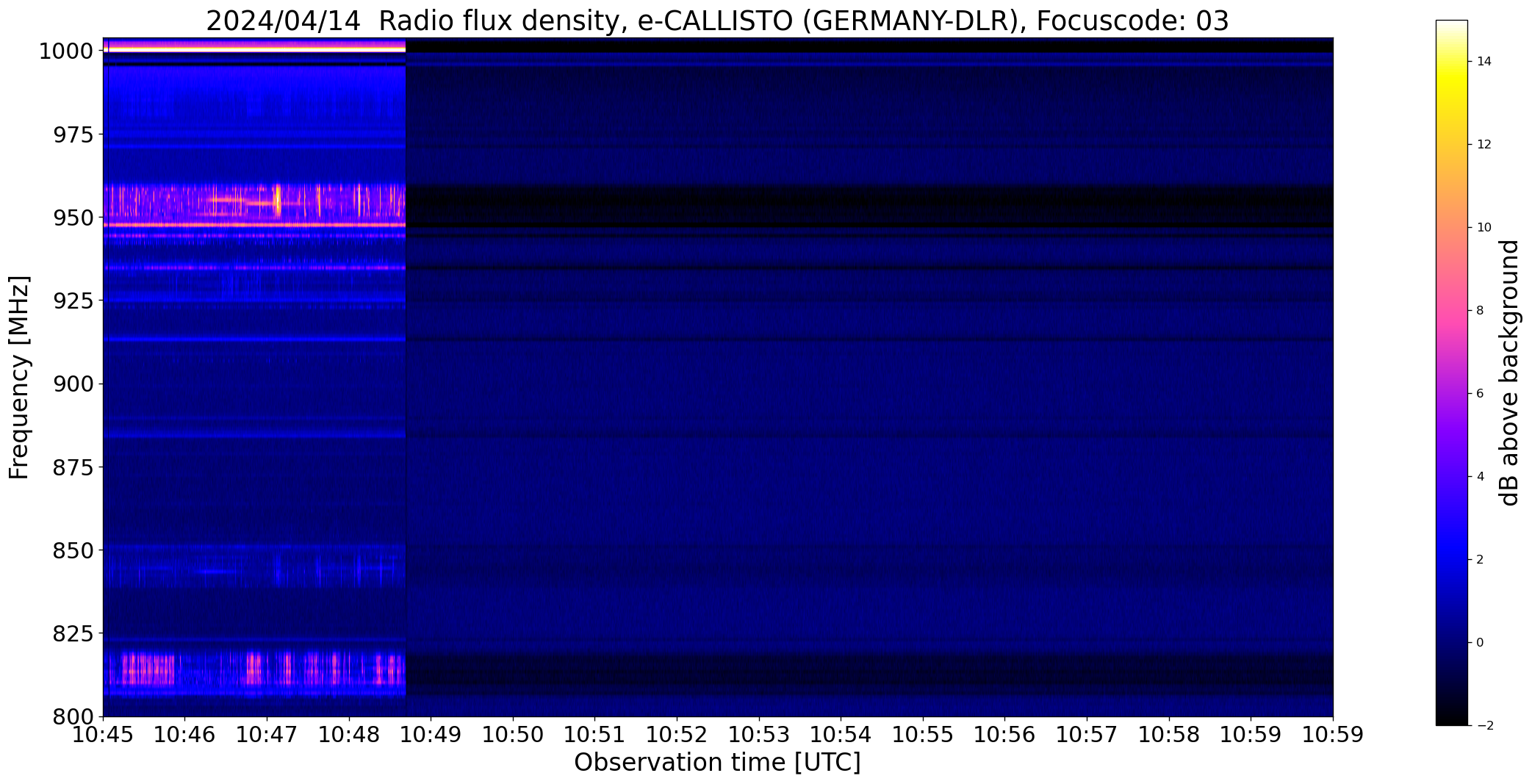
Task: Click the plot title mentioning e-CALLISTO GERMANY-DLR
Action: [x=717, y=21]
